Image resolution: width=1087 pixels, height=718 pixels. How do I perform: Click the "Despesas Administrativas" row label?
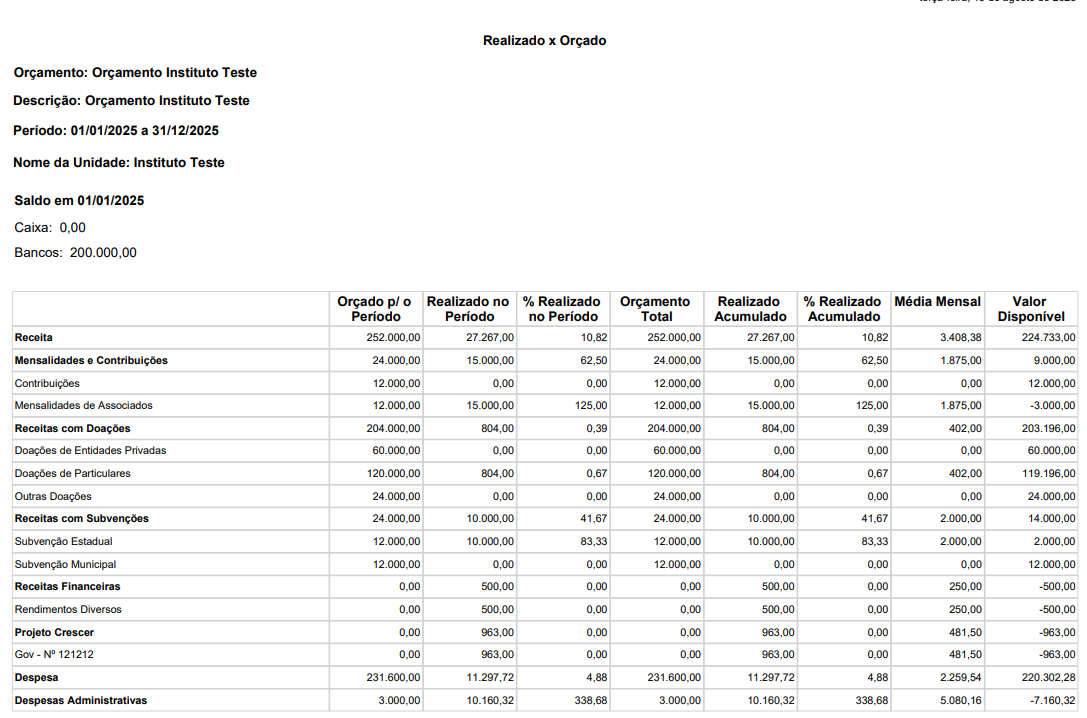click(x=80, y=701)
